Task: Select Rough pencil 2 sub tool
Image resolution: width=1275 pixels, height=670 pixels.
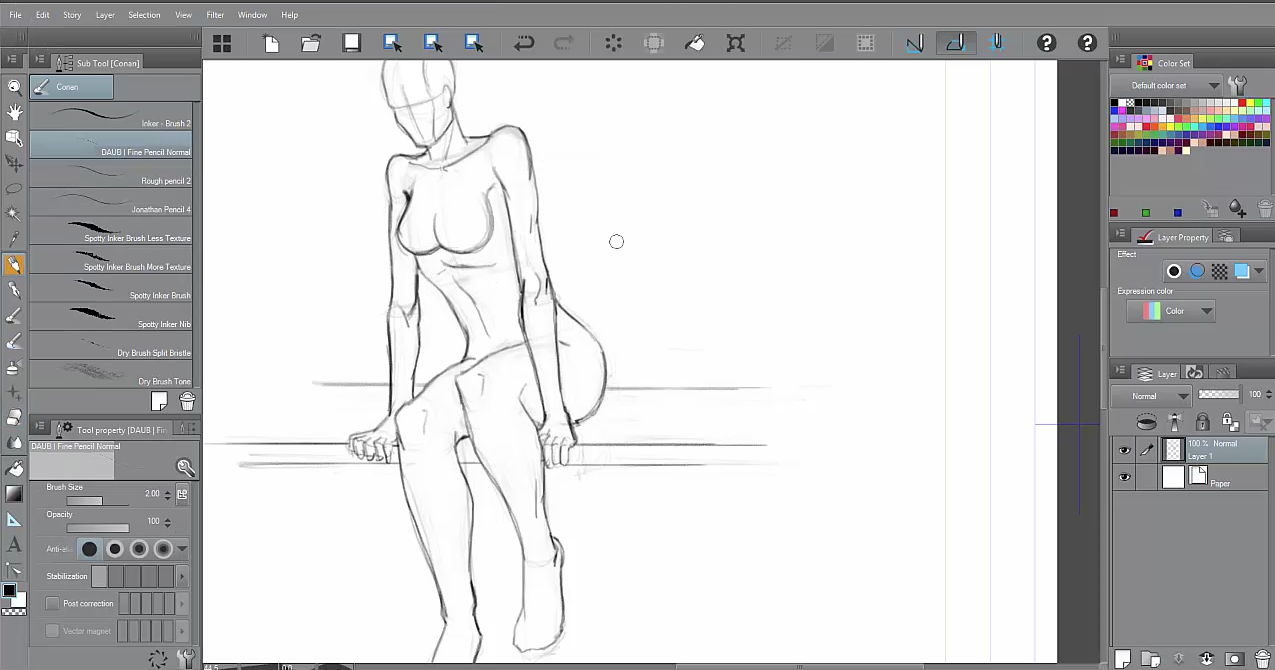Action: pos(111,174)
